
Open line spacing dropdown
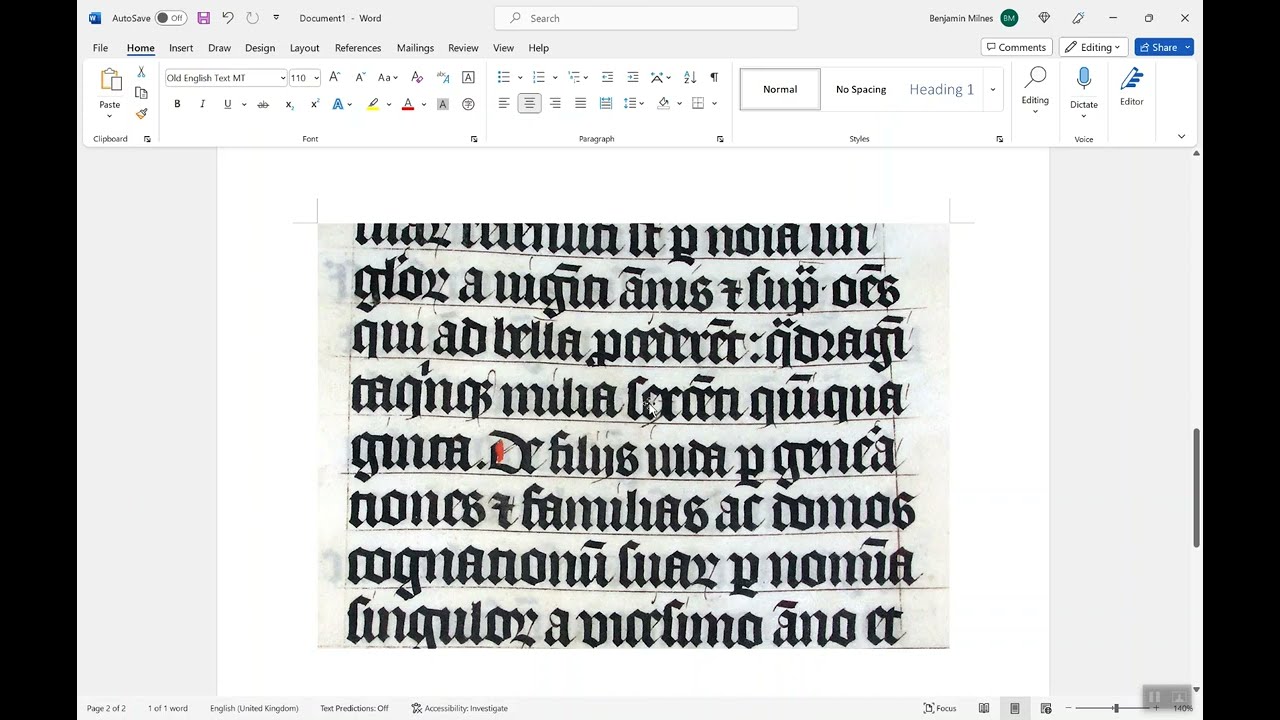coord(635,104)
